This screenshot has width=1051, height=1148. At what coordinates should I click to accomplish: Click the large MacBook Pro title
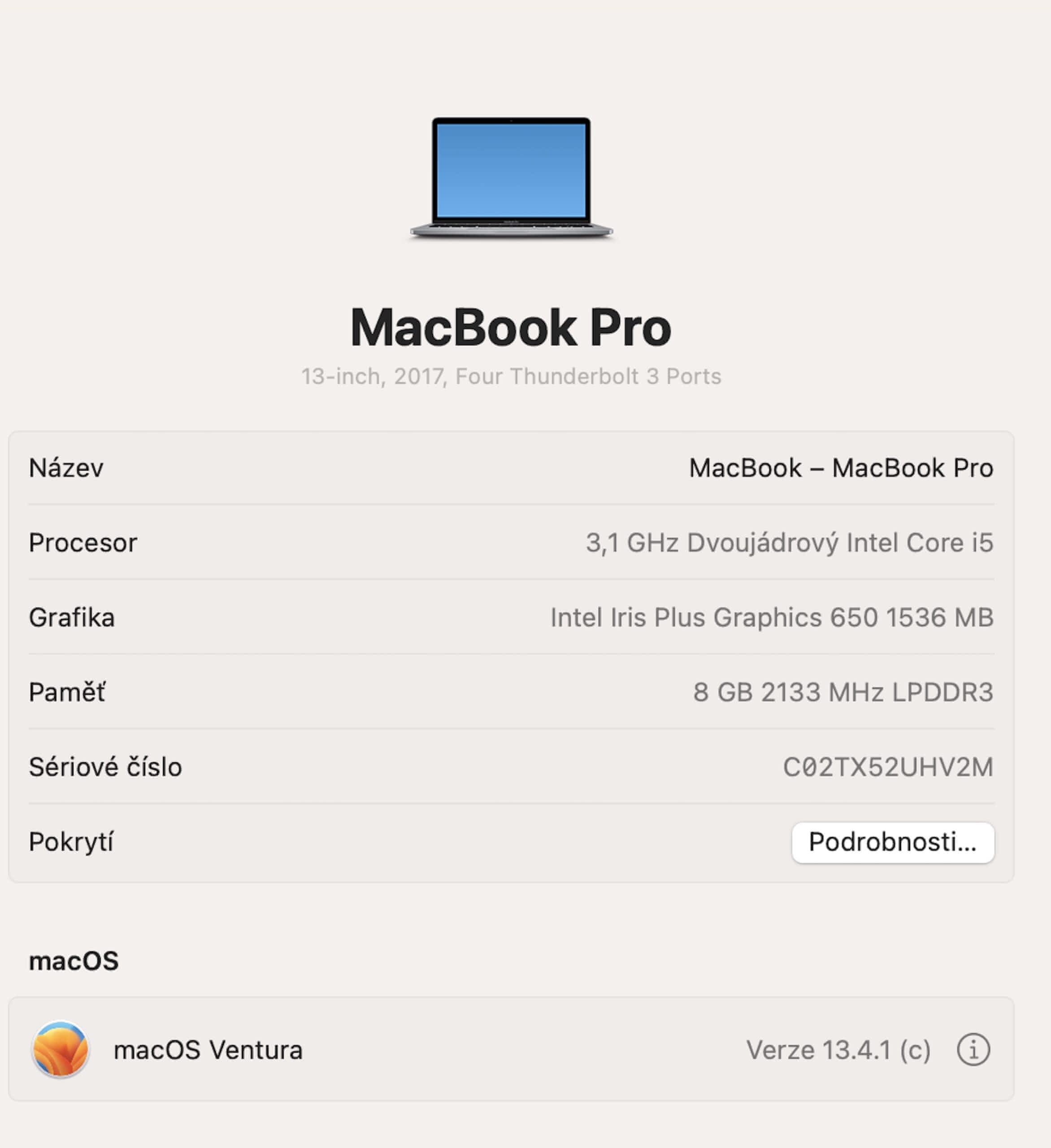pos(511,327)
